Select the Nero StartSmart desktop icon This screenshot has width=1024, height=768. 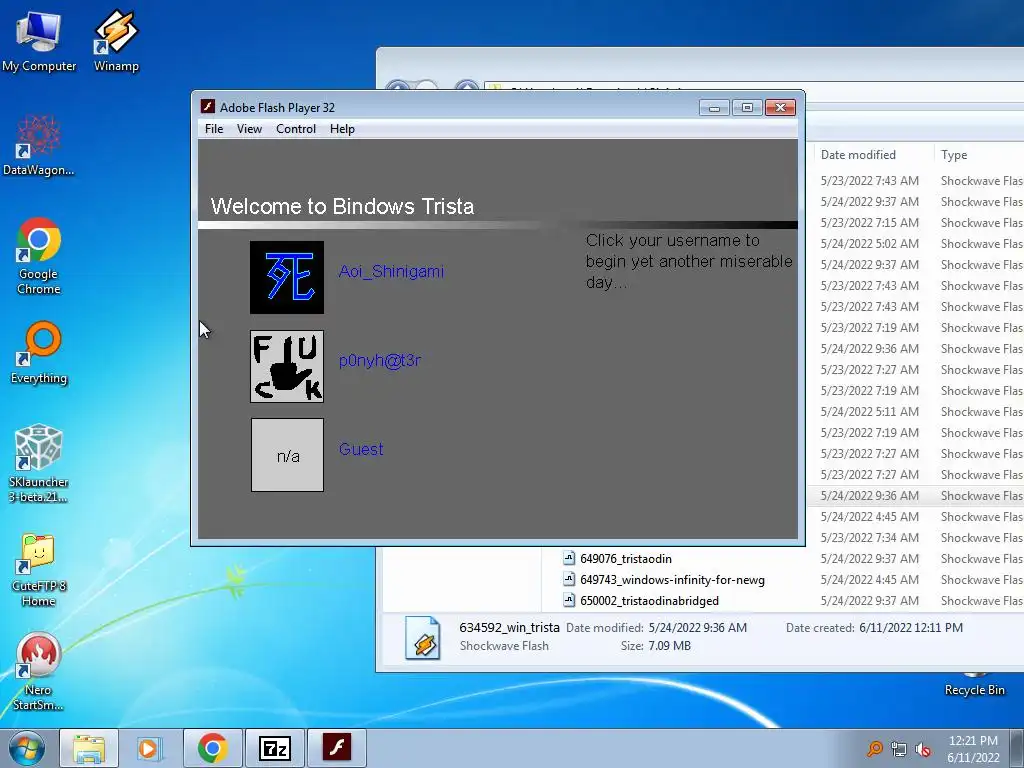point(39,671)
